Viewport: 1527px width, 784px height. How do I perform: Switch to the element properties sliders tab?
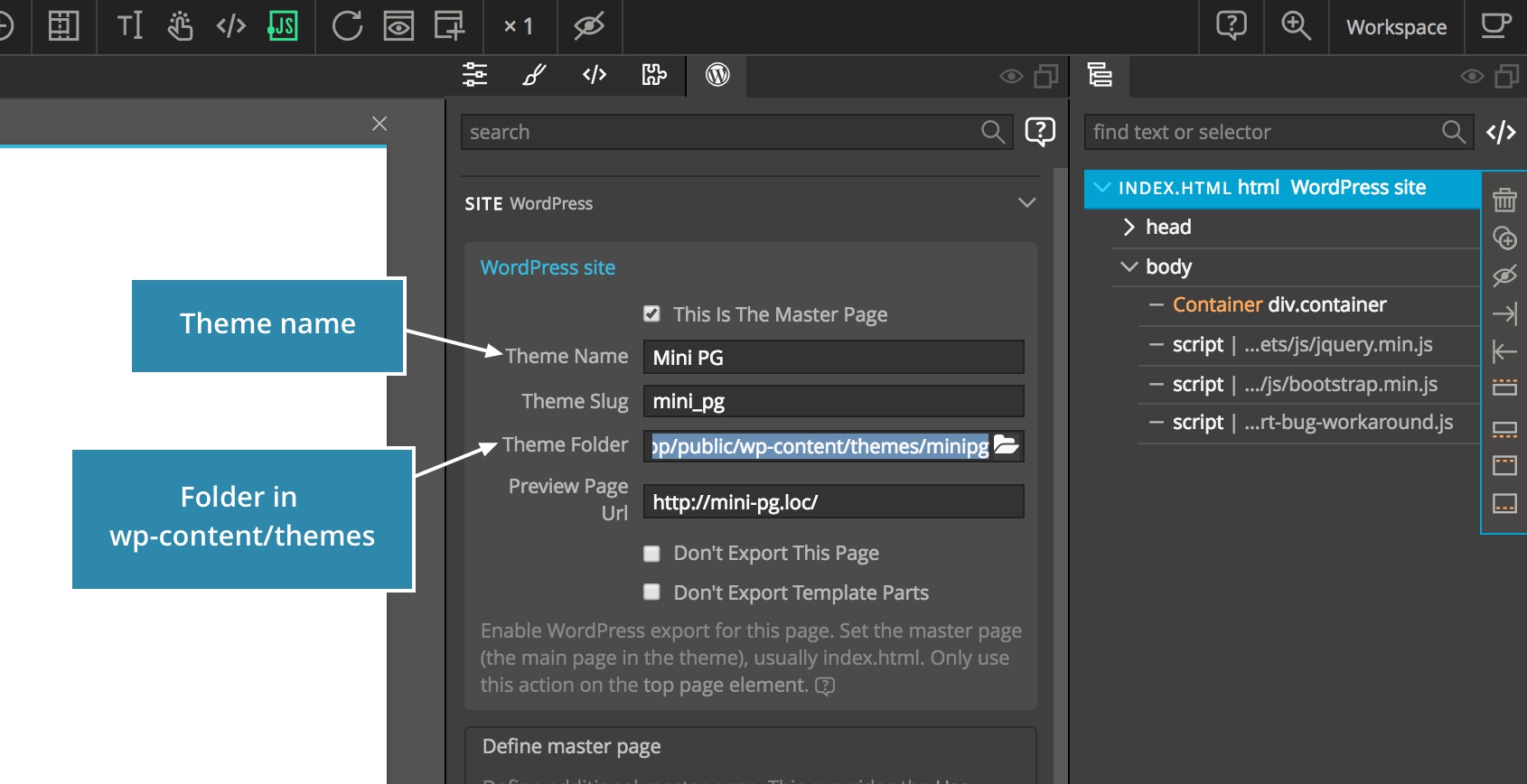474,75
